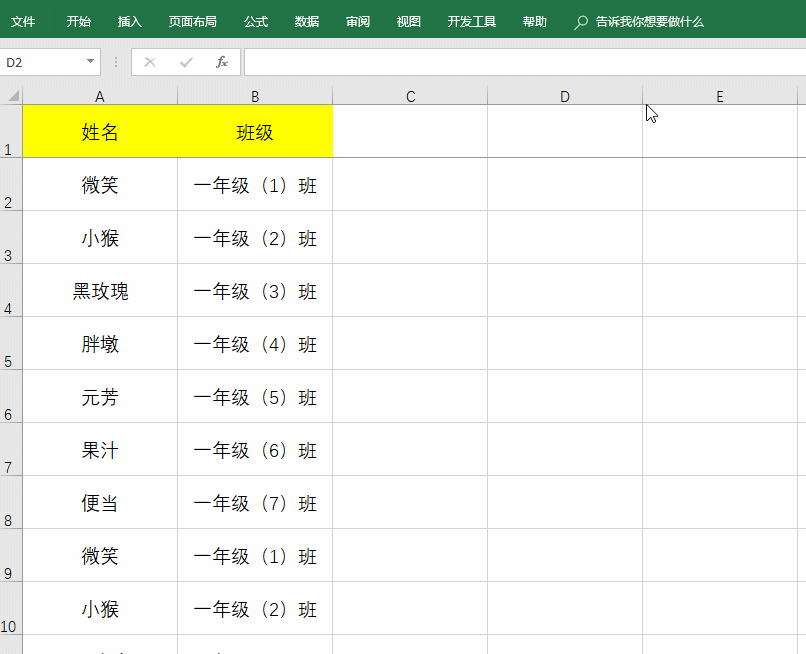Click the formula bar options dots handle
This screenshot has width=806, height=654.
116,62
